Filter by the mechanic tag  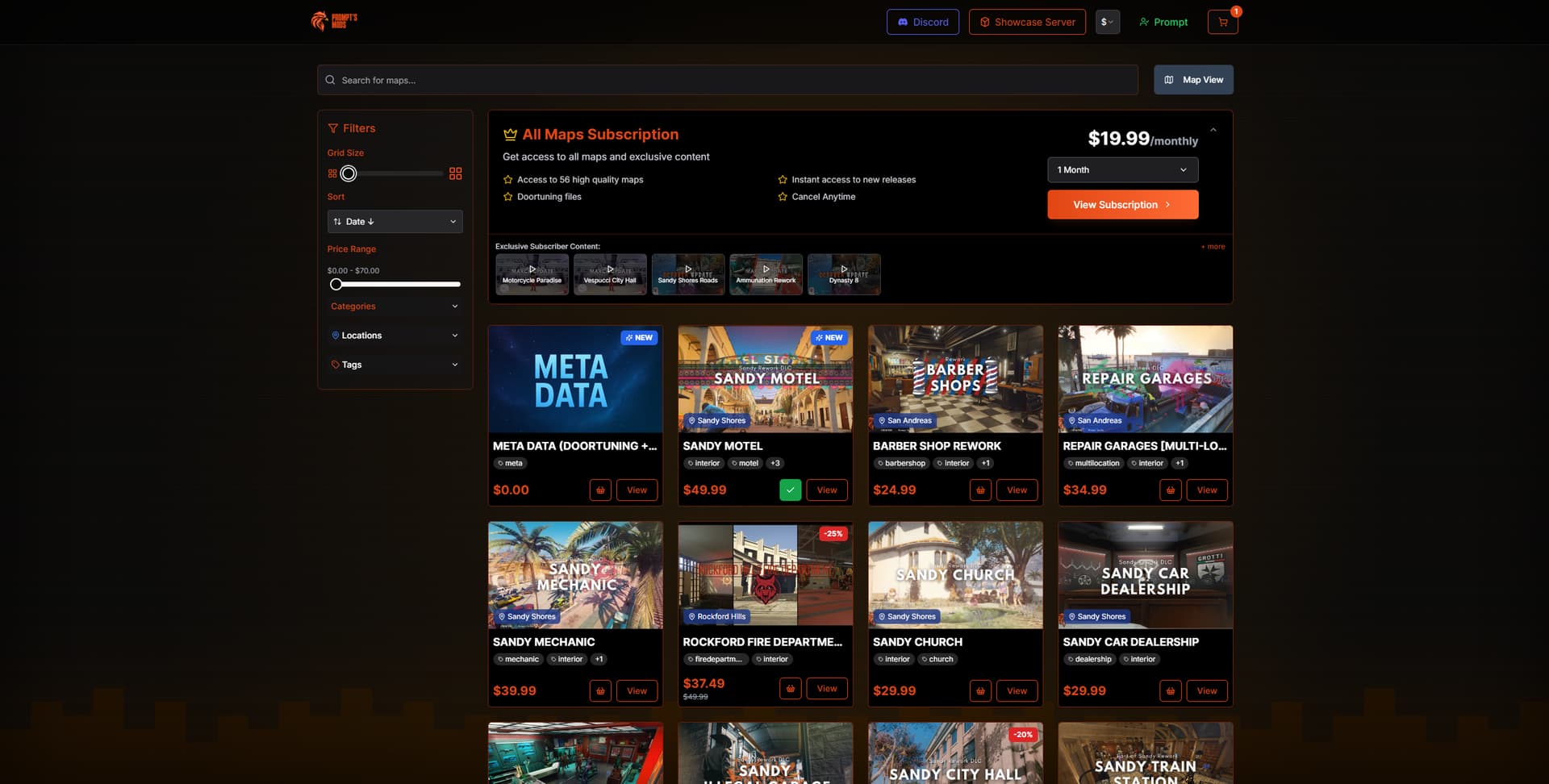pos(518,659)
